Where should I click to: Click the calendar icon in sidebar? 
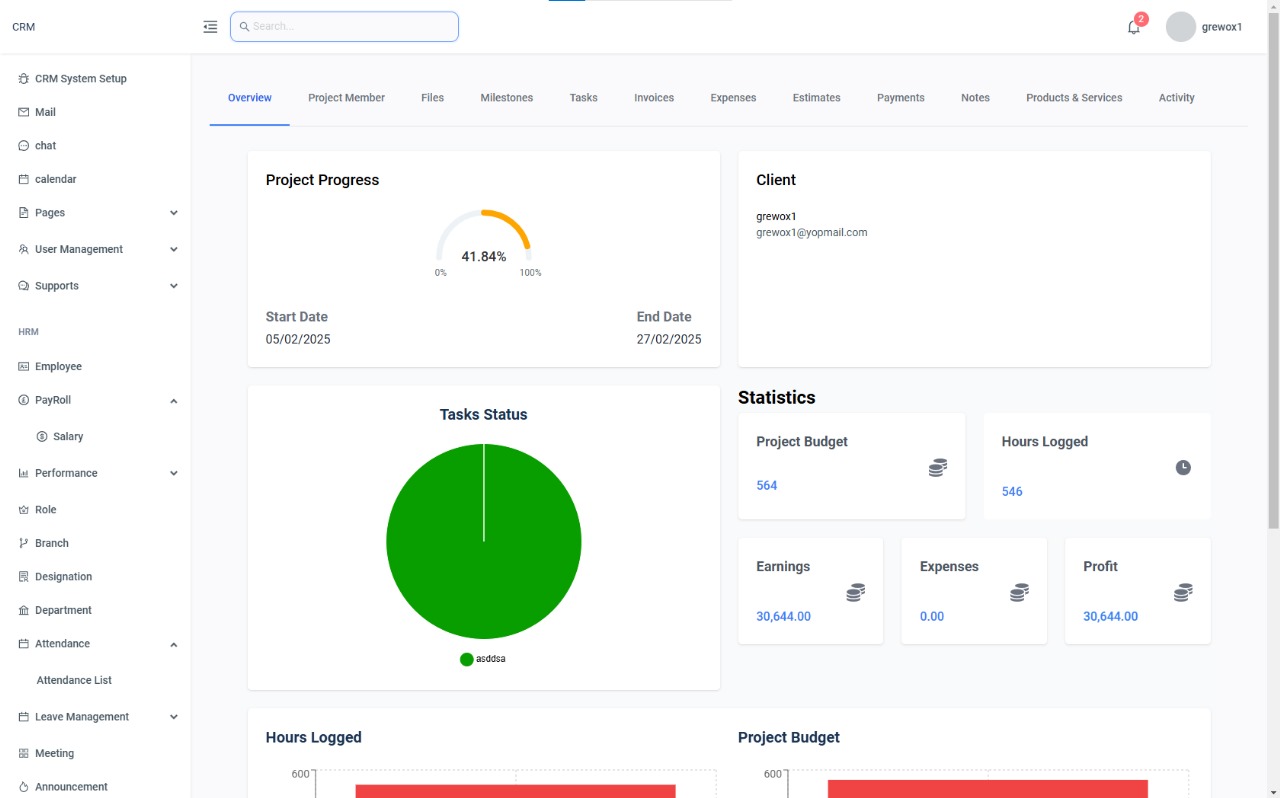(24, 179)
